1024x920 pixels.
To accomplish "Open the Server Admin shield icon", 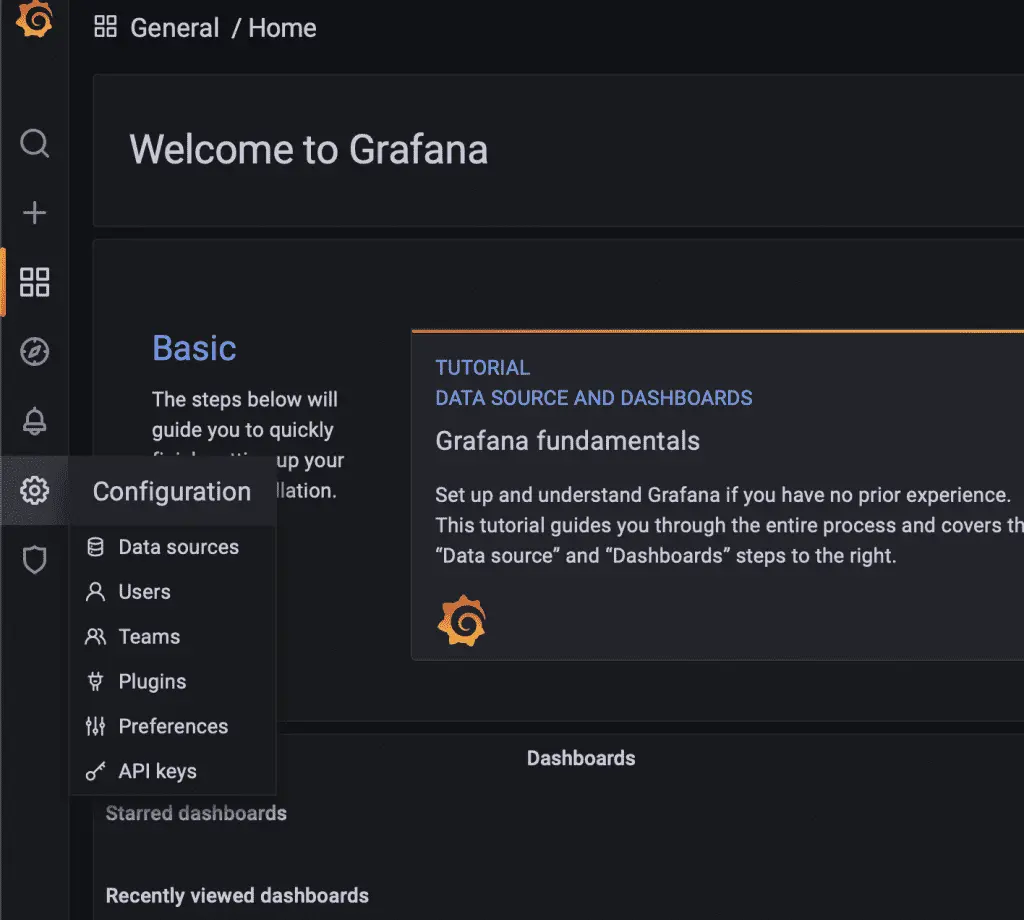I will tap(35, 560).
